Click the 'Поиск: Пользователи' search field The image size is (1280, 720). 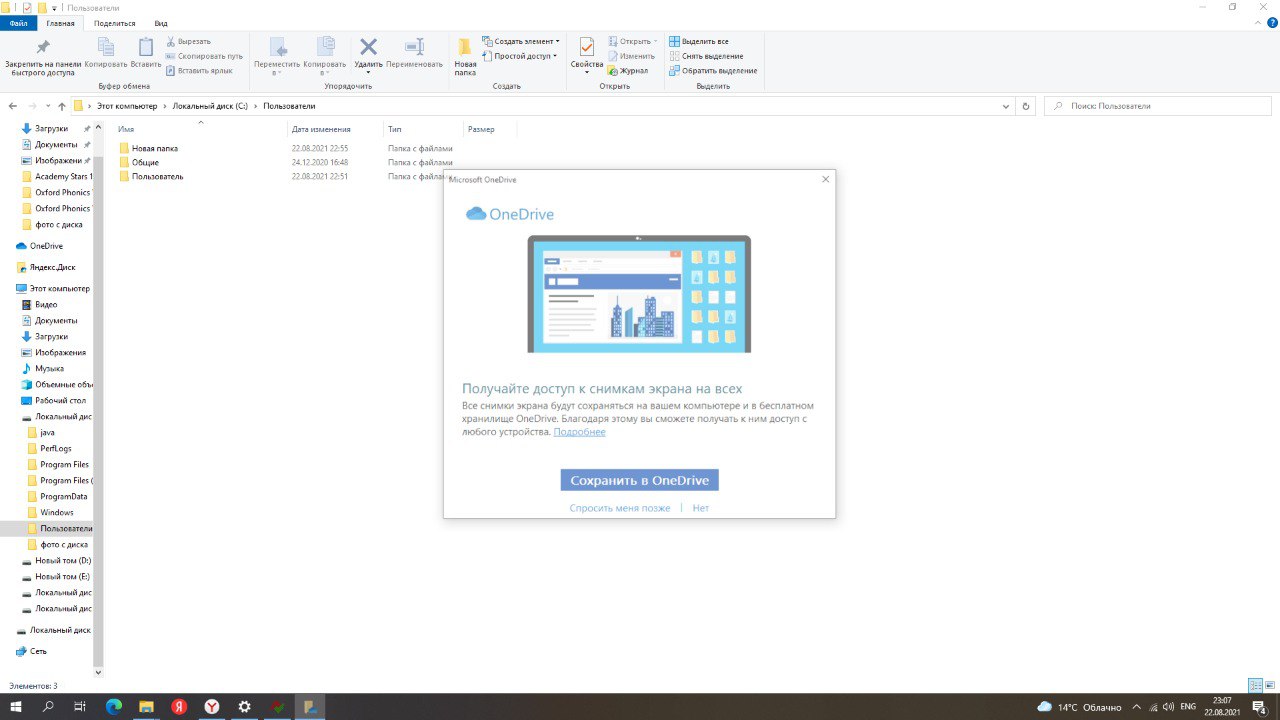click(1160, 105)
